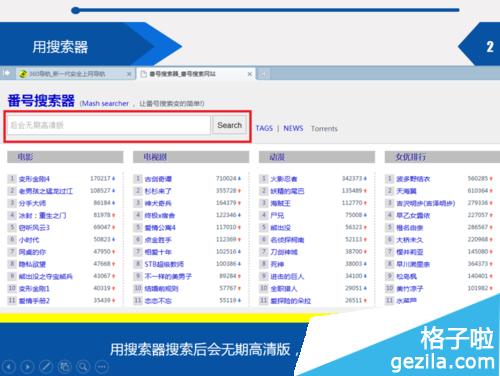
Task: Select the 动漫 category header
Action: pyautogui.click(x=317, y=157)
